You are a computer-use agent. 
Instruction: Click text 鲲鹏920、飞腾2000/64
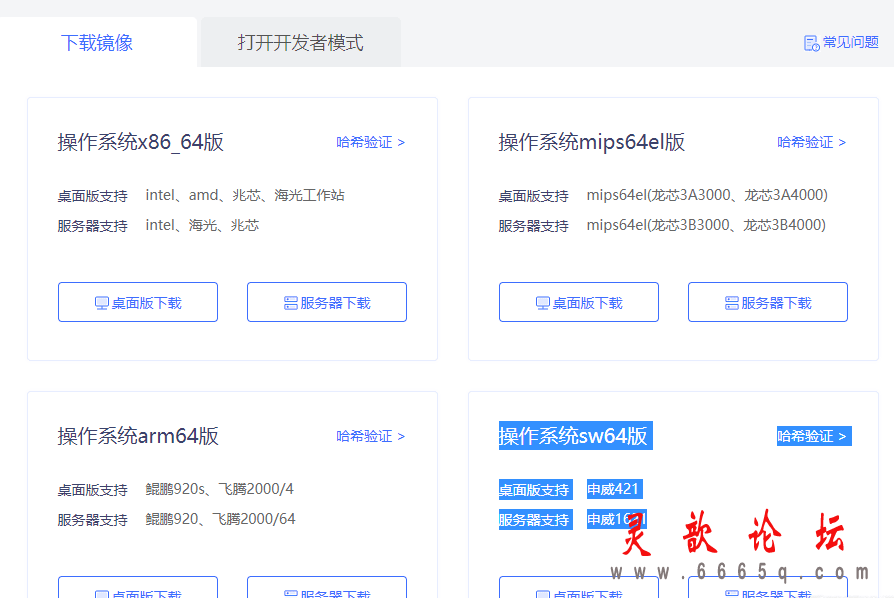[x=220, y=519]
